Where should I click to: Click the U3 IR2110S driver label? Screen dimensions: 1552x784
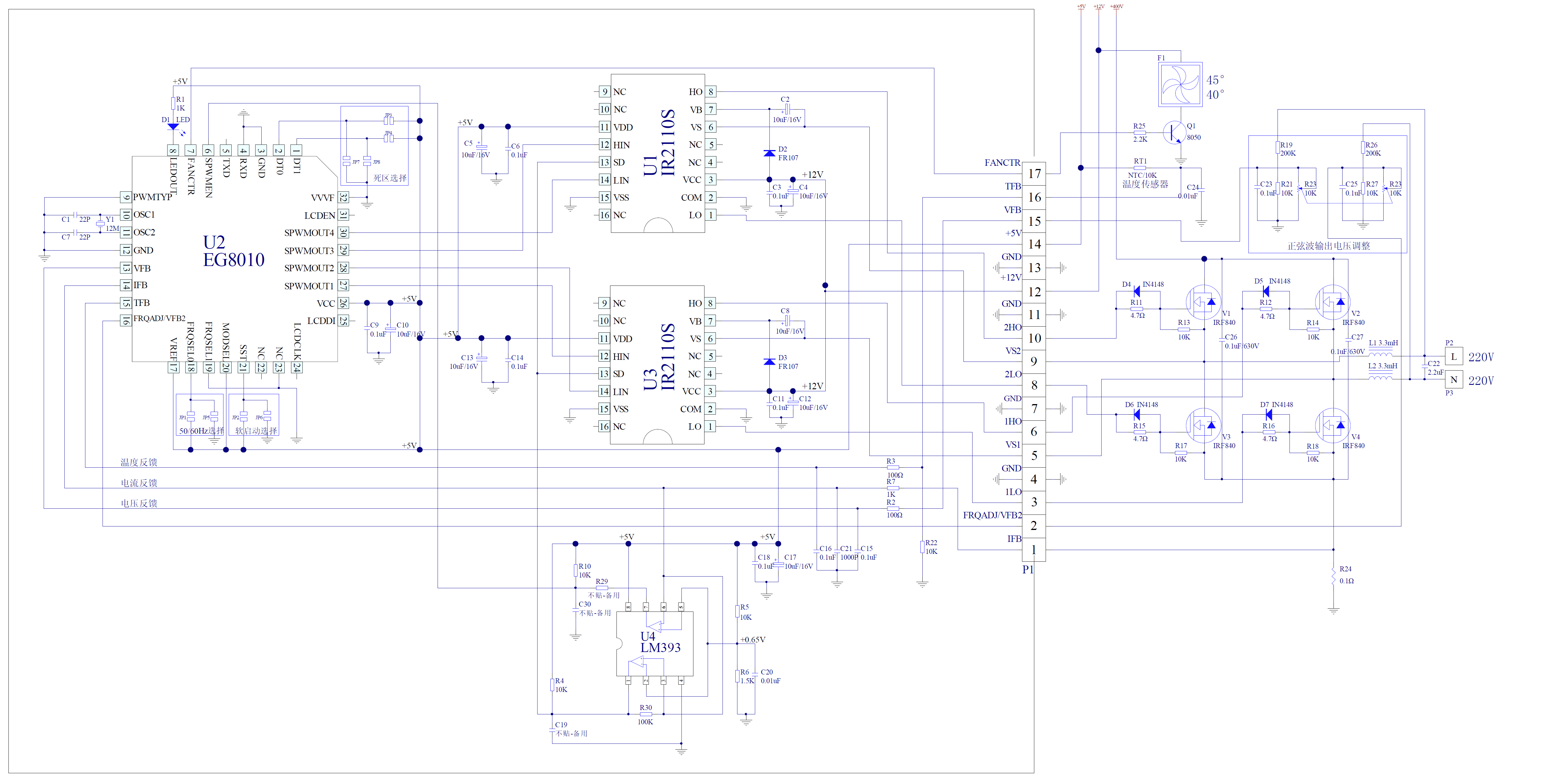(x=659, y=357)
